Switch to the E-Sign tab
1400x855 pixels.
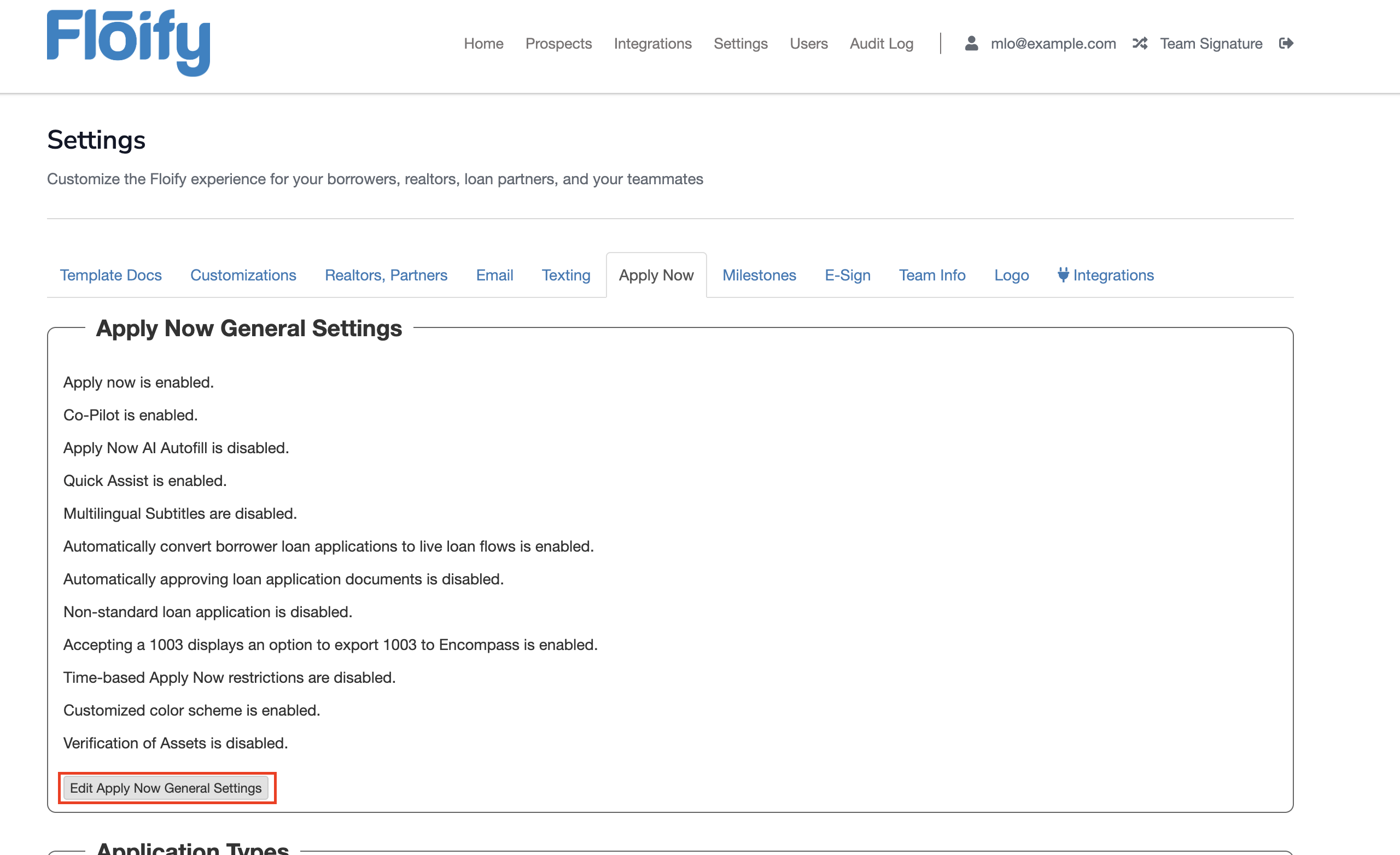coord(847,276)
